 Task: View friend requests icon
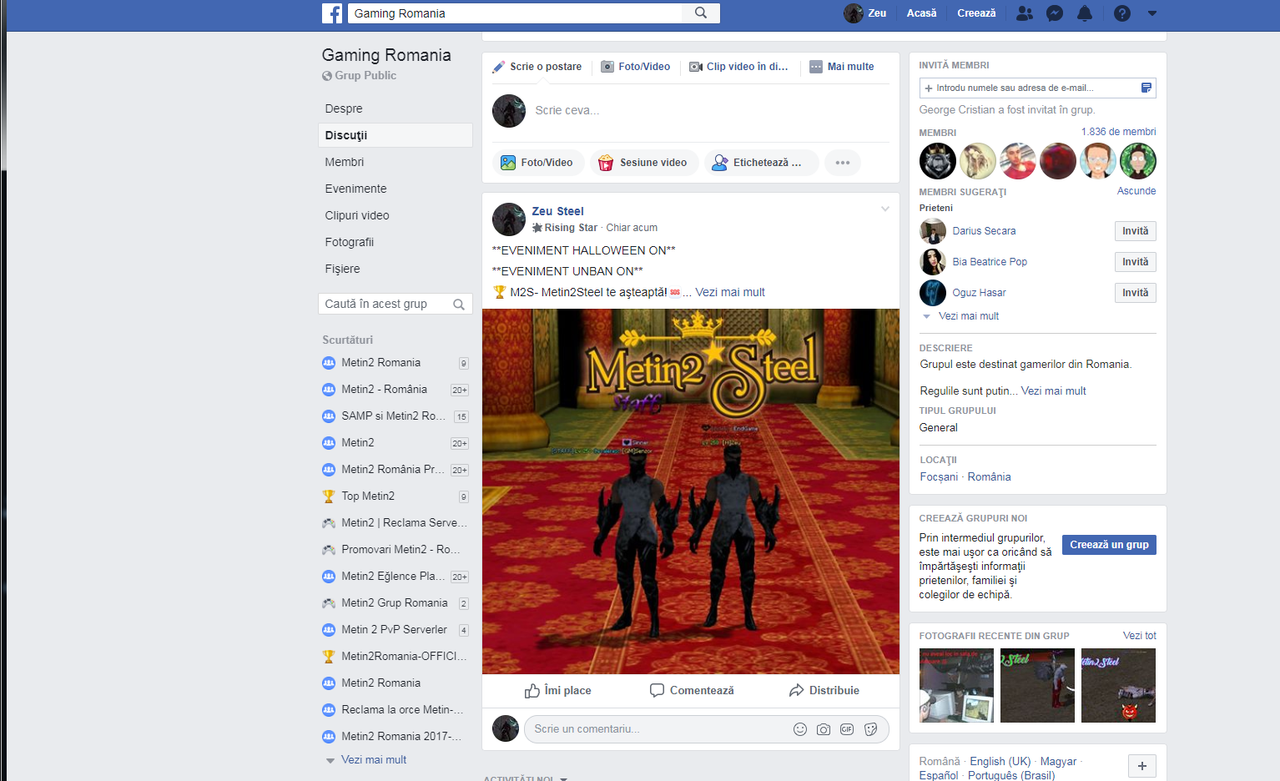coord(1022,12)
